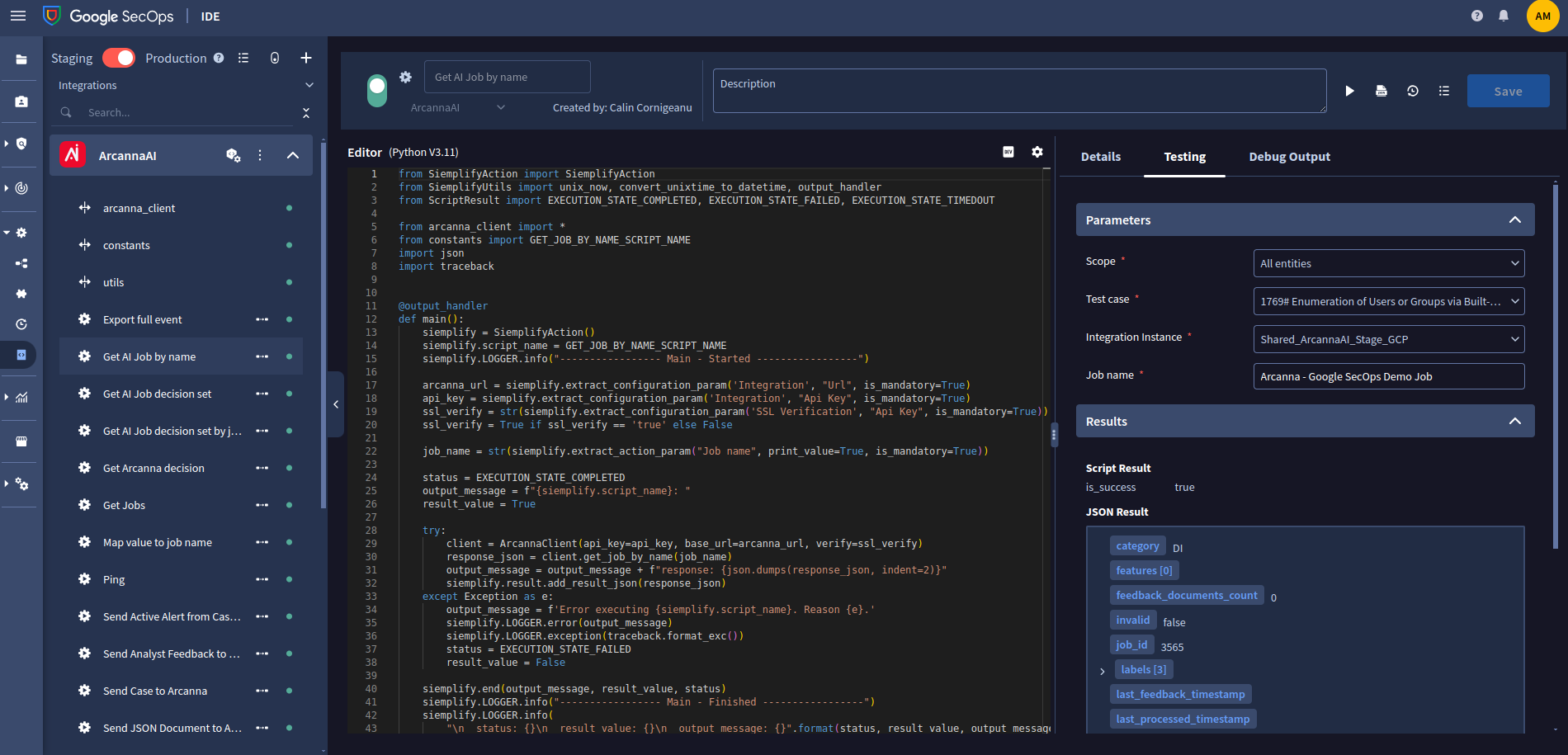Click the Google SecOps logo

click(x=108, y=16)
